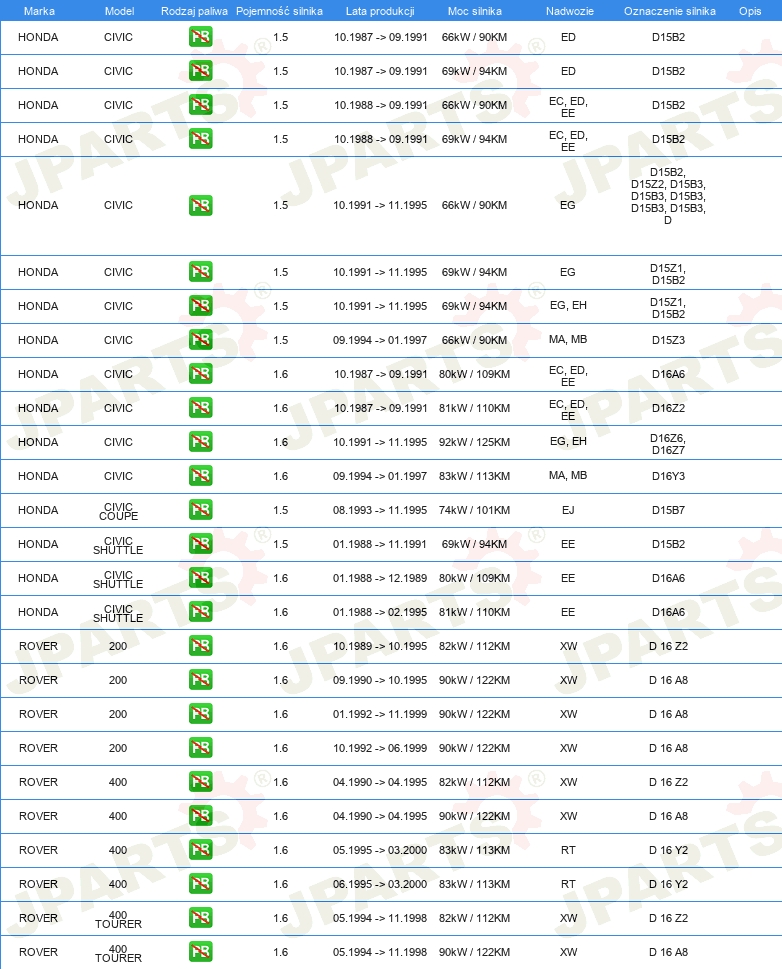Select the '01.1988 -> 02.1995' date cell
Image resolution: width=782 pixels, height=969 pixels.
tap(380, 612)
